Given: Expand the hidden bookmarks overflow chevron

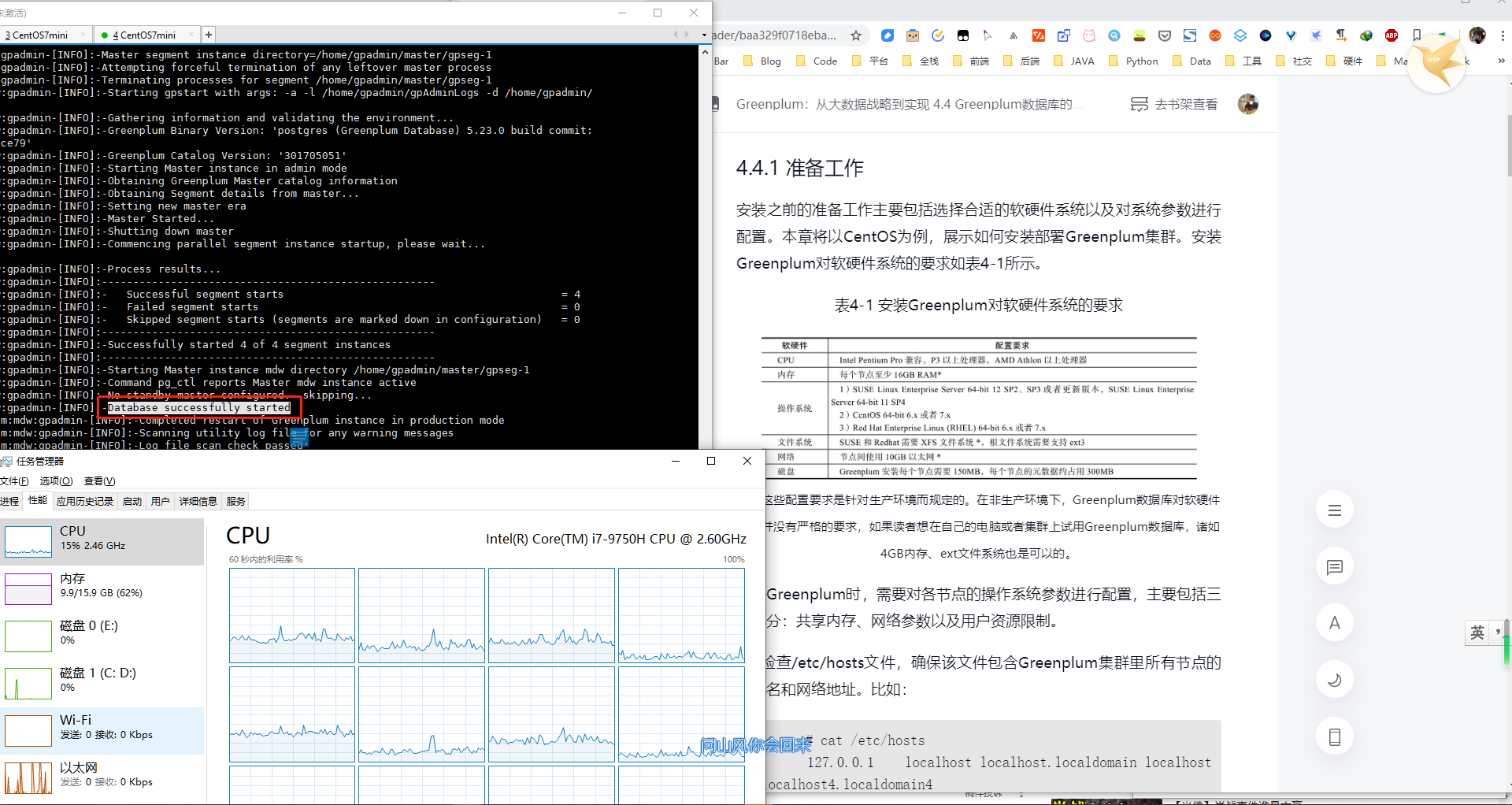Looking at the screenshot, I should tap(1501, 61).
